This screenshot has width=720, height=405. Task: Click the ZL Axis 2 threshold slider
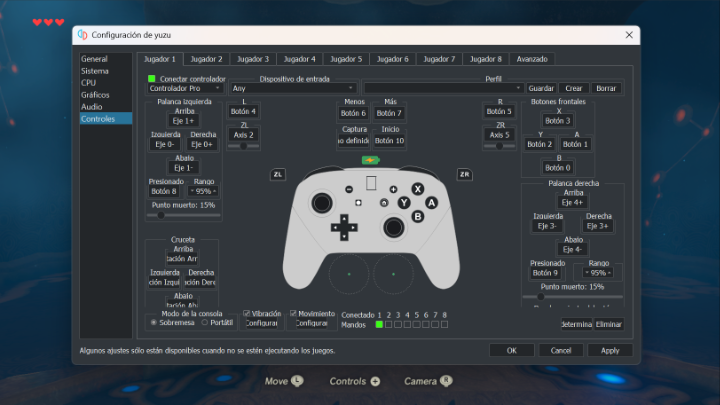tap(243, 146)
